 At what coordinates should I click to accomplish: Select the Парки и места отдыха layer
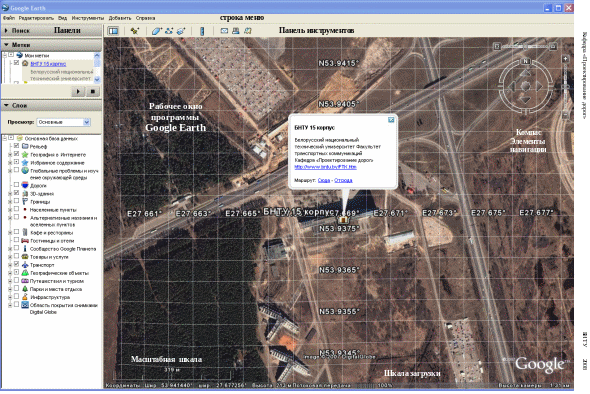[56, 289]
